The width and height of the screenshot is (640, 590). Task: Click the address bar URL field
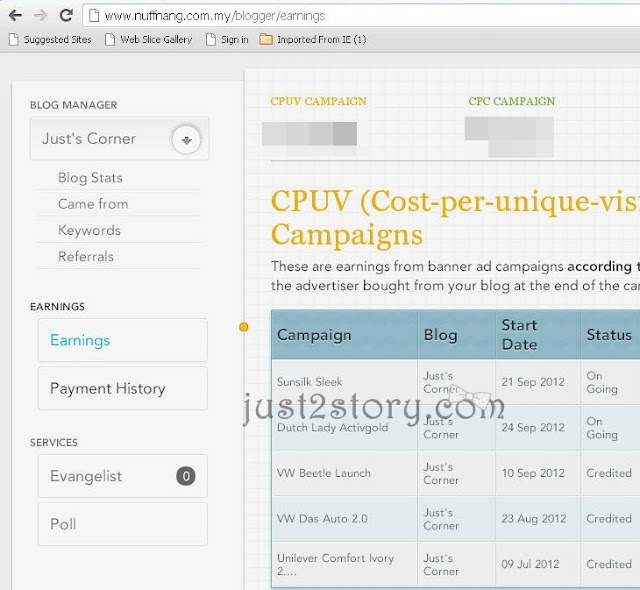pos(361,16)
